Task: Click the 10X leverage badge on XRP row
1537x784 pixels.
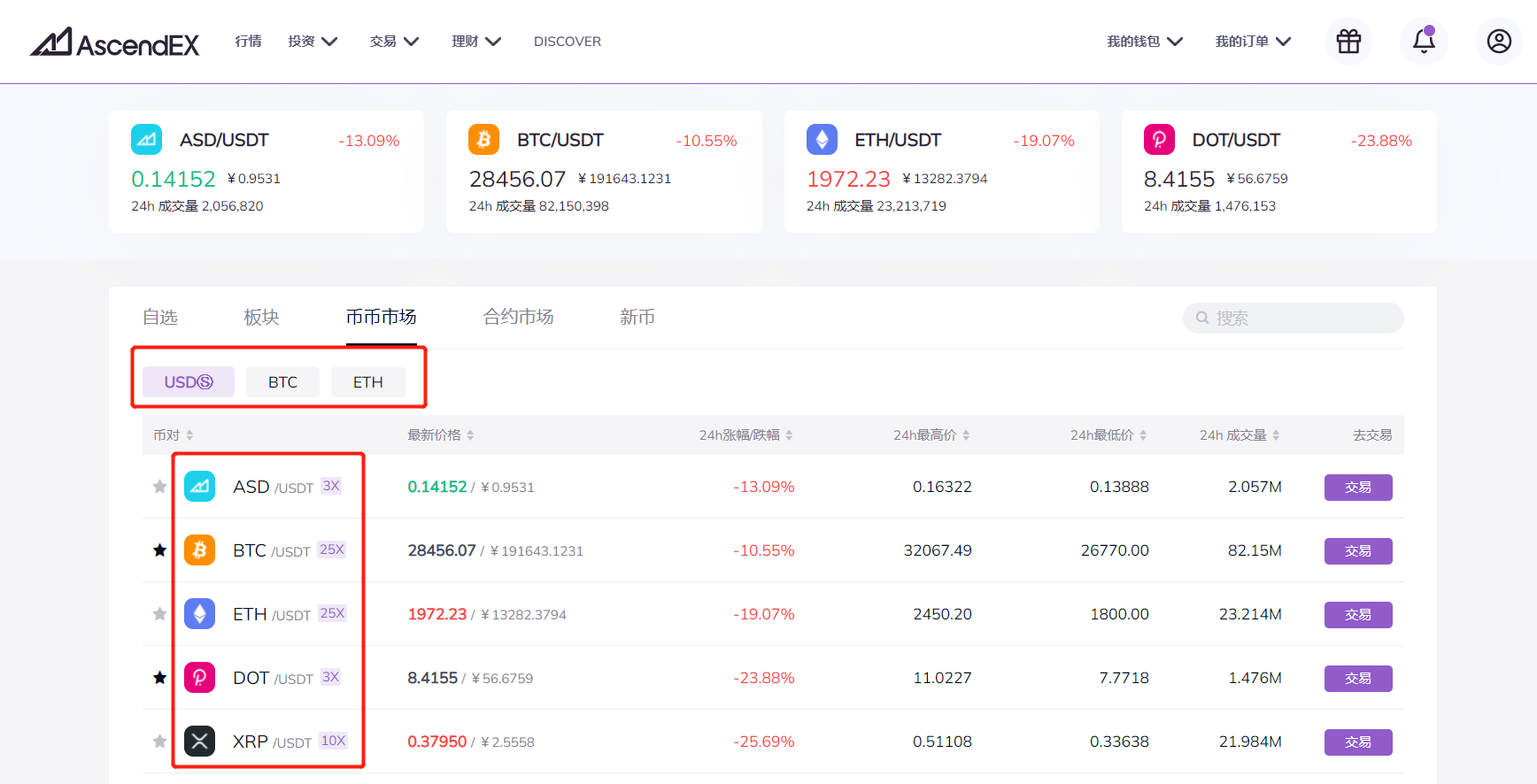Action: (x=334, y=741)
